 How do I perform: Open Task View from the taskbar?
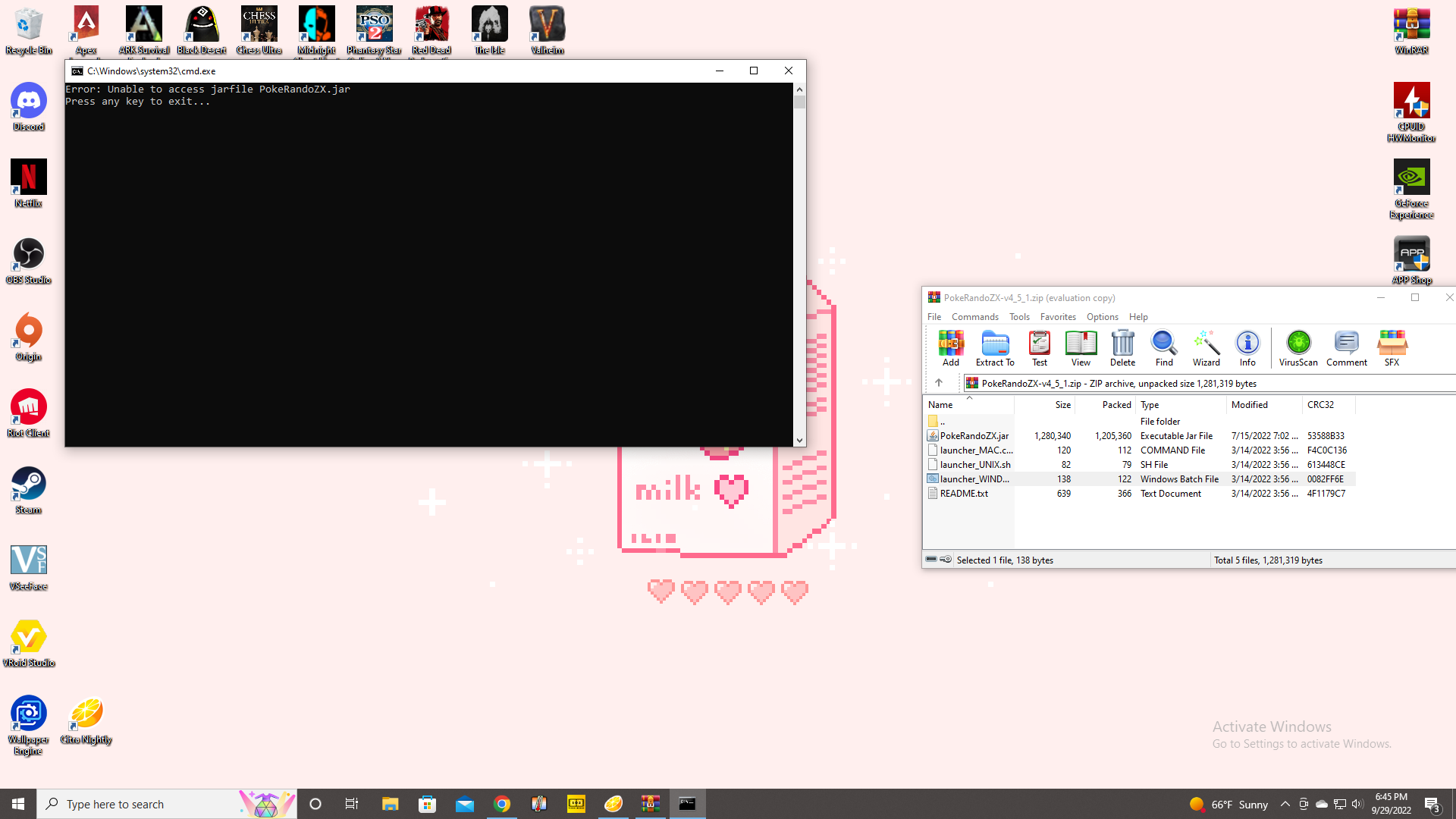[x=352, y=804]
